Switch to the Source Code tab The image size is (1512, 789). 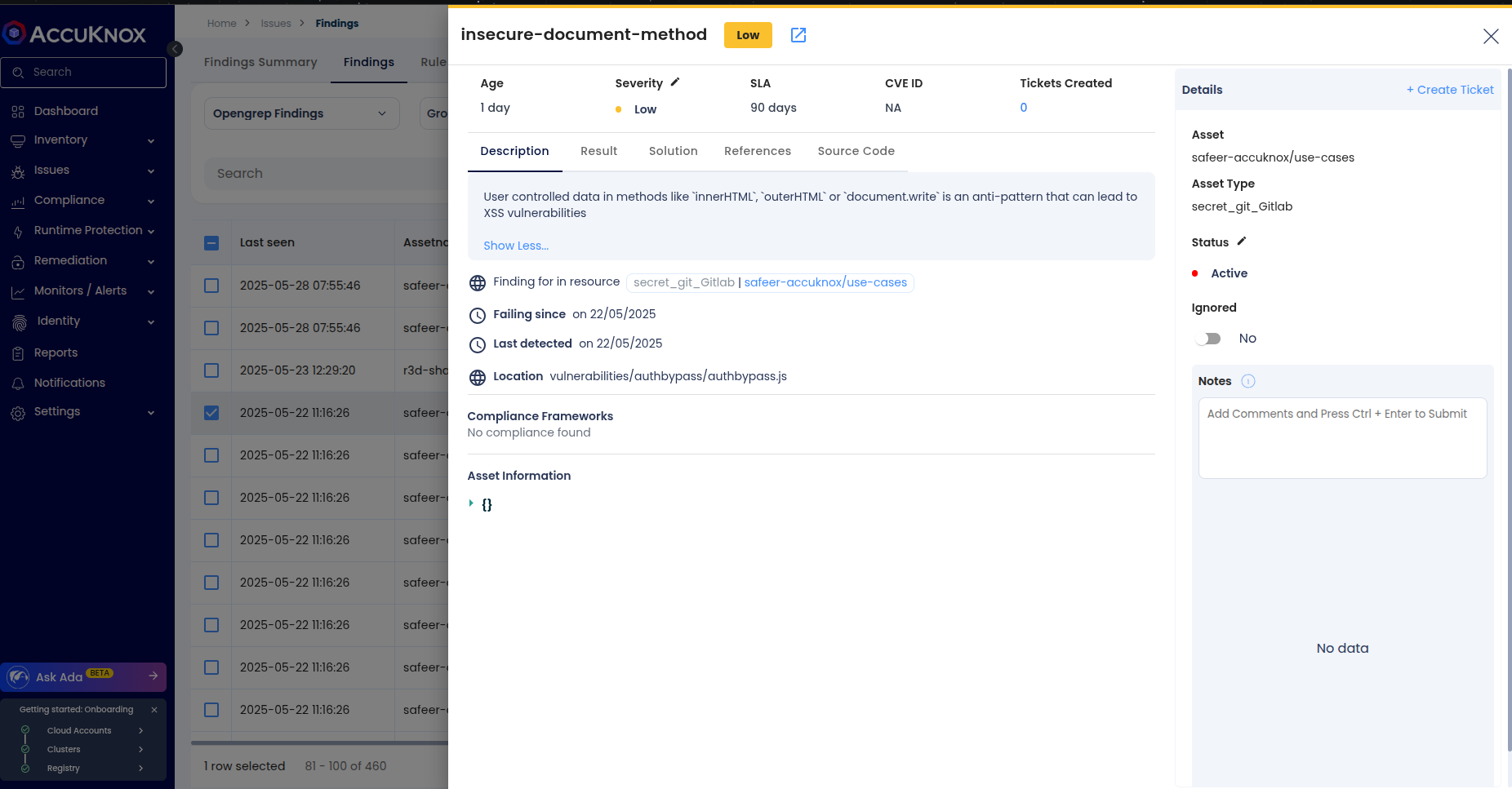point(856,151)
